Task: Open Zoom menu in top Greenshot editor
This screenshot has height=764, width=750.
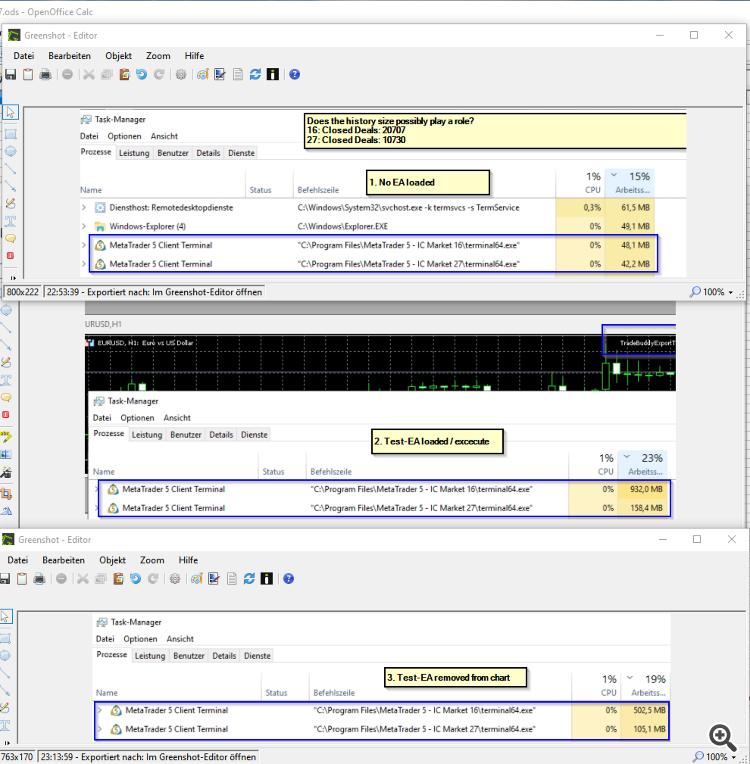Action: [x=158, y=56]
